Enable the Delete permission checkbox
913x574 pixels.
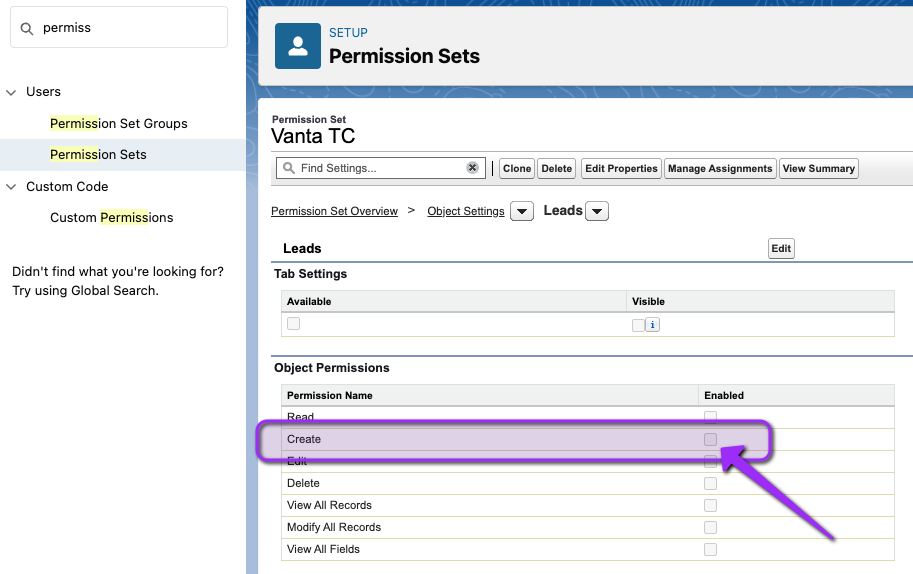pyautogui.click(x=710, y=483)
